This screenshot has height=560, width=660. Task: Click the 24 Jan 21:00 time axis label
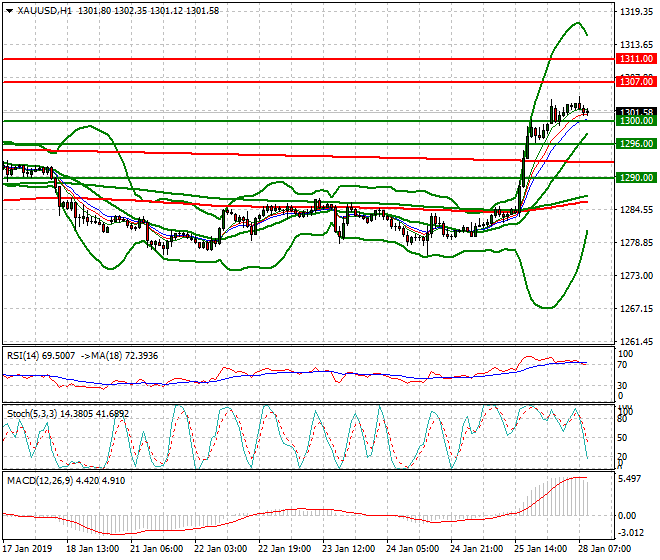pos(476,549)
